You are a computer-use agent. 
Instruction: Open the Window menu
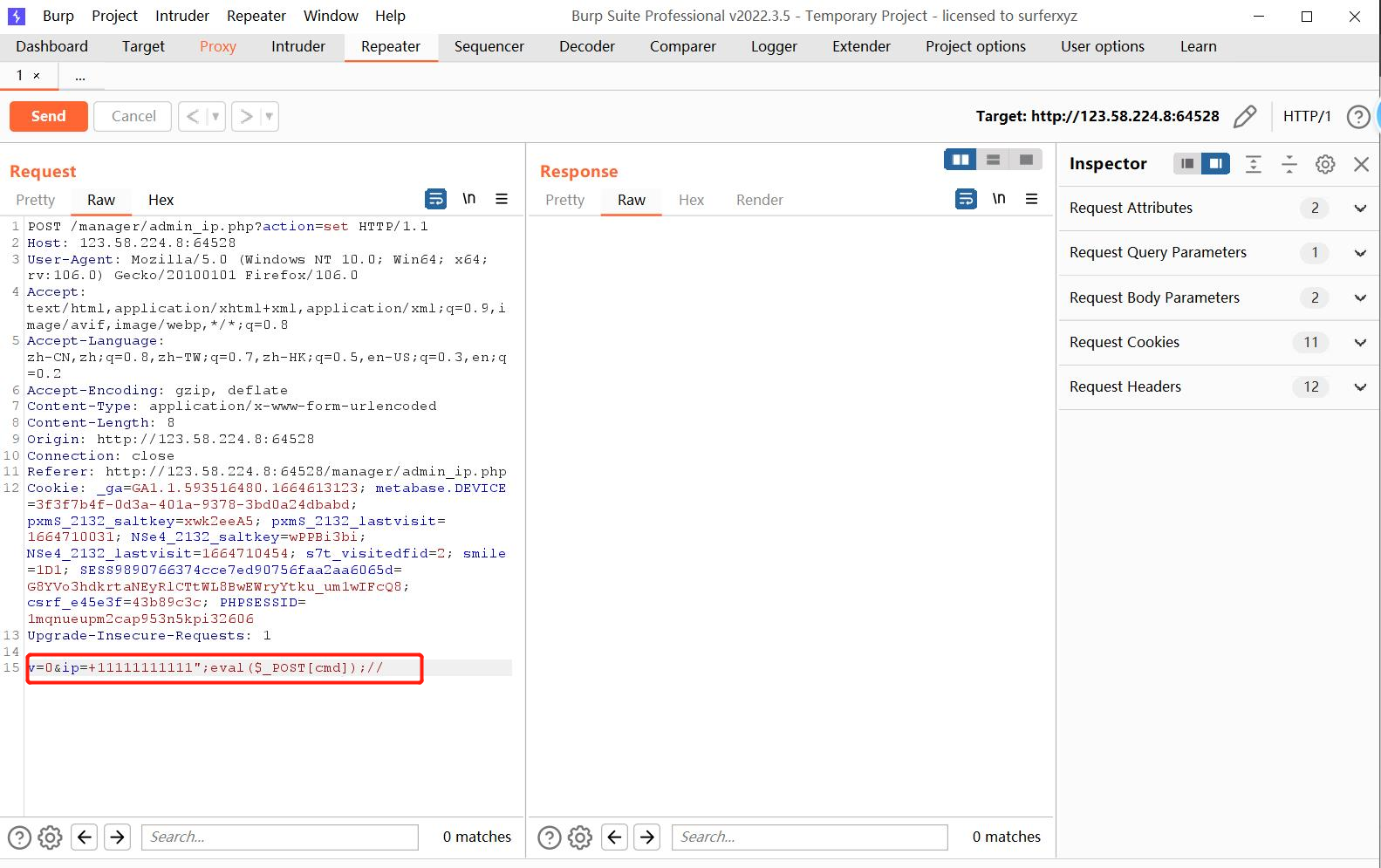coord(331,16)
